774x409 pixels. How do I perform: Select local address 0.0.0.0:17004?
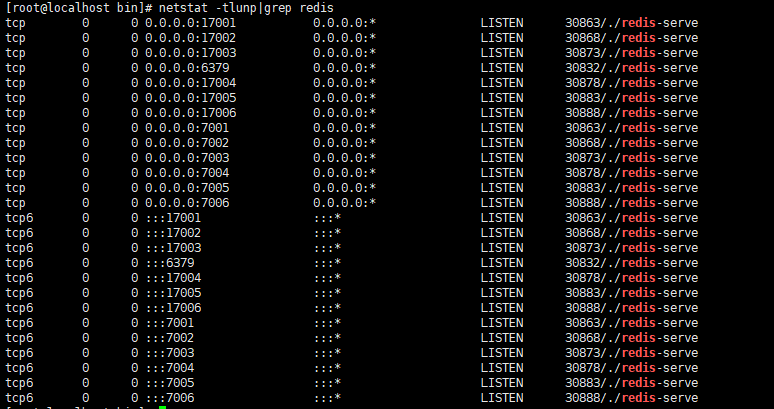click(191, 83)
